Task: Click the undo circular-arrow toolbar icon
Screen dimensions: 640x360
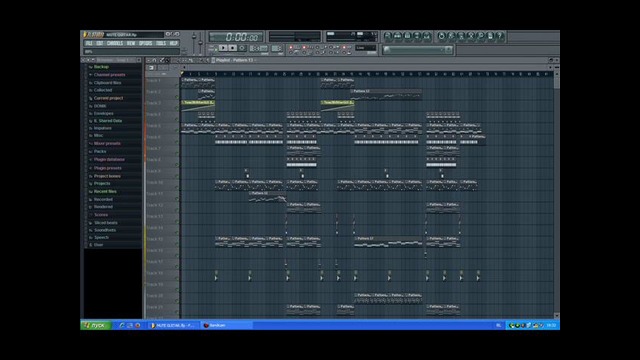Action: point(441,36)
